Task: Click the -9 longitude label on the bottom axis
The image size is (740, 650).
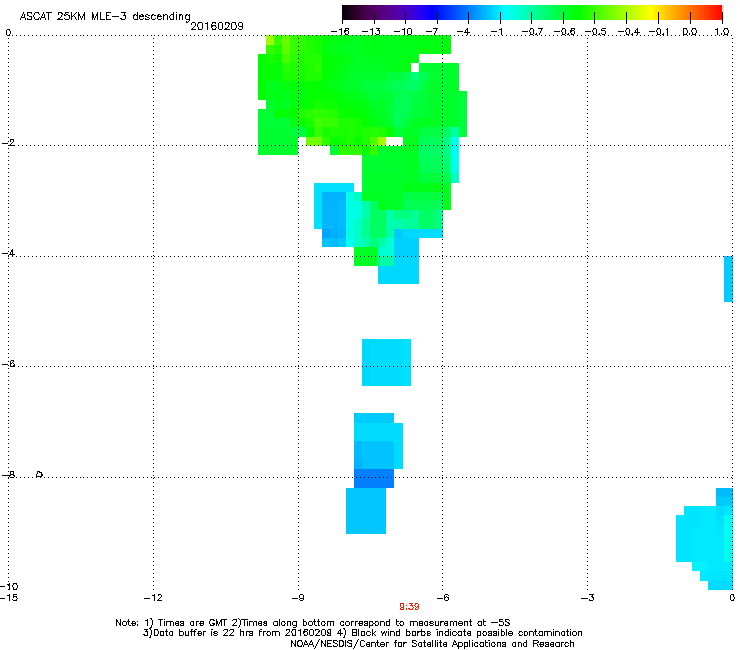Action: 298,598
